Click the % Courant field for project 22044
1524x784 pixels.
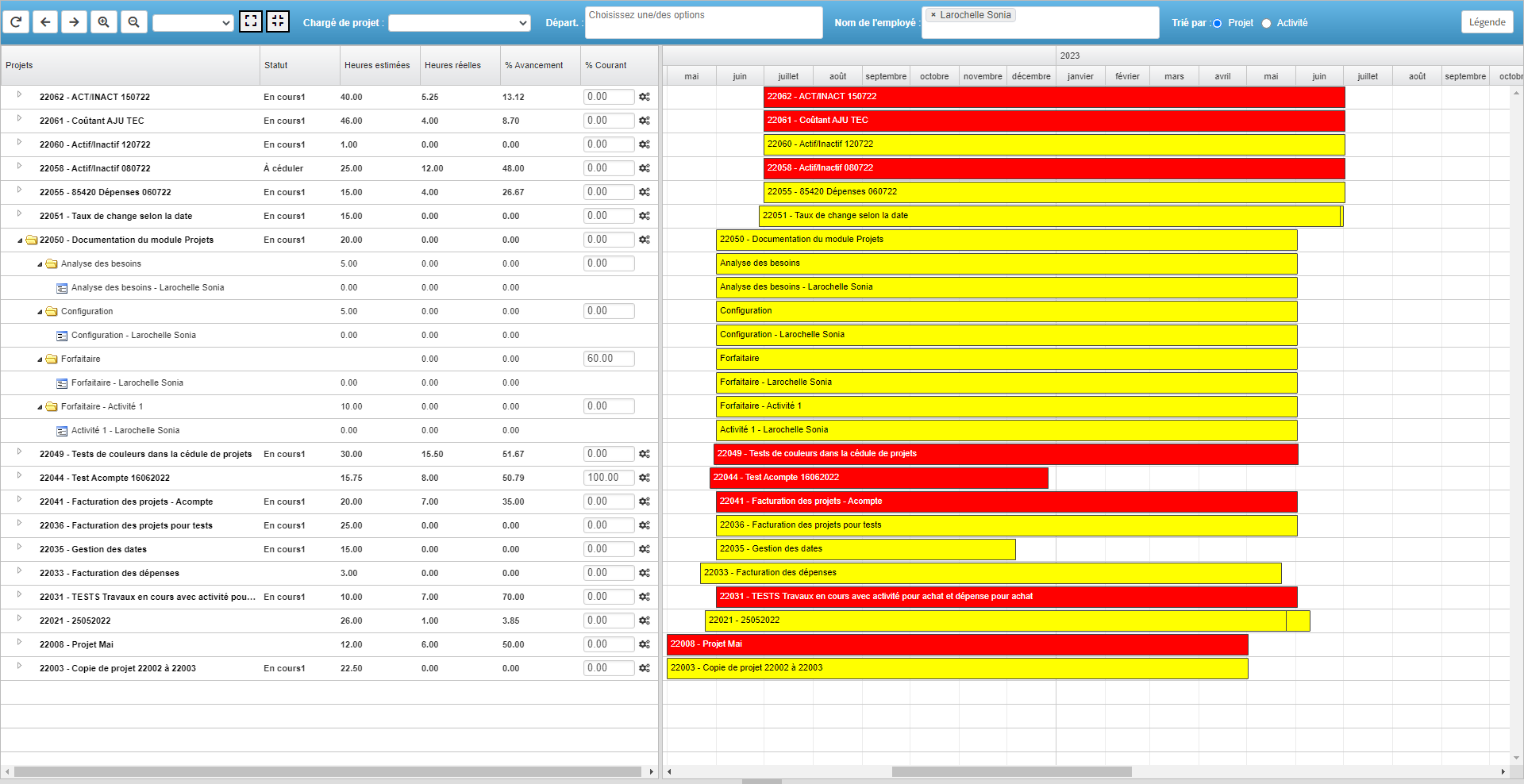(x=609, y=478)
